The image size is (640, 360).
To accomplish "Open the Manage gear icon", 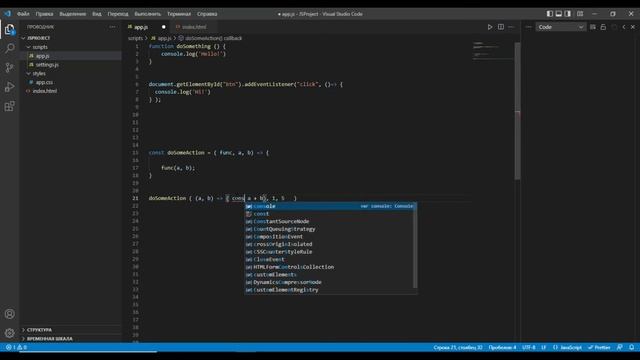I will pyautogui.click(x=9, y=333).
